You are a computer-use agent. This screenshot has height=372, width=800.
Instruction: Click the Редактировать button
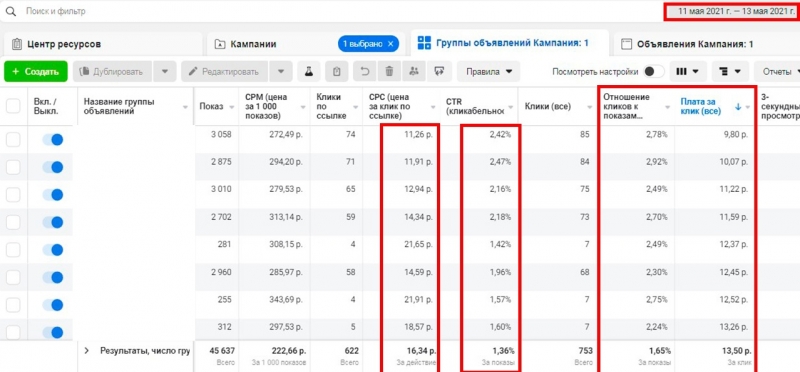pyautogui.click(x=224, y=71)
